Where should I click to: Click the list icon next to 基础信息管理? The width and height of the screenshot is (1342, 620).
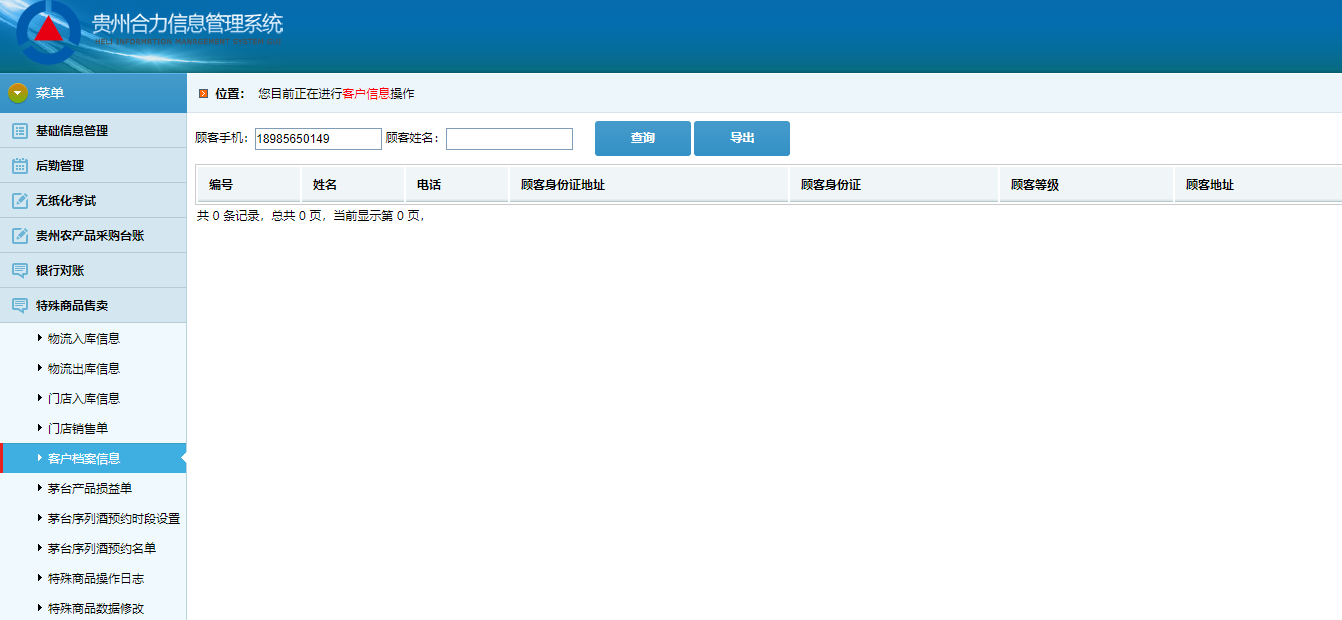(19, 131)
